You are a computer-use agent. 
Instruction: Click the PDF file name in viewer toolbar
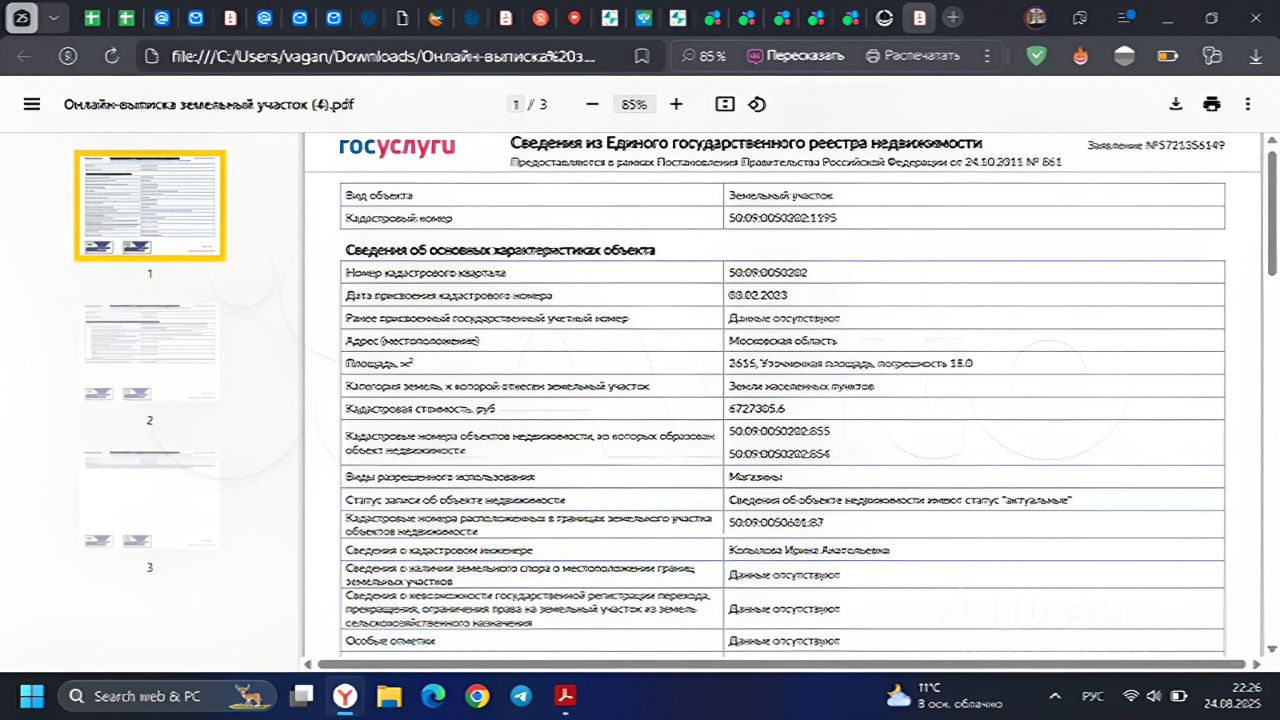[209, 104]
